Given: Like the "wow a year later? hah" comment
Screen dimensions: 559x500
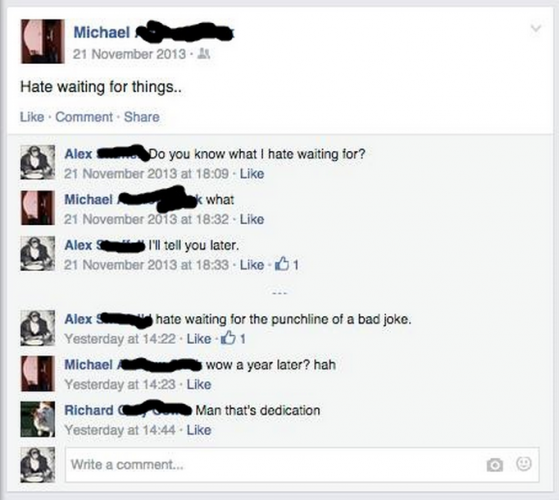Looking at the screenshot, I should 199,384.
